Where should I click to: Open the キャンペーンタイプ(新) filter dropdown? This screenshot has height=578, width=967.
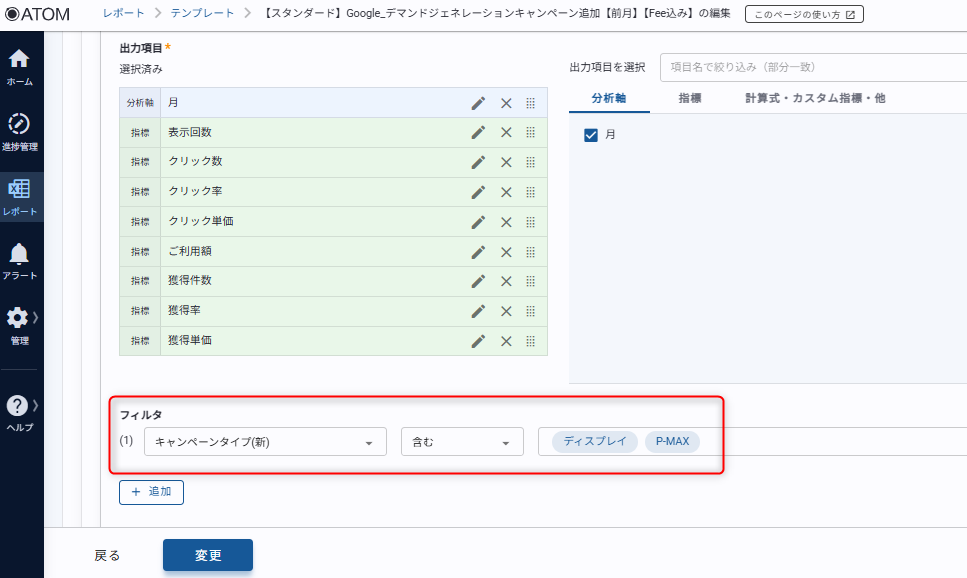[265, 442]
